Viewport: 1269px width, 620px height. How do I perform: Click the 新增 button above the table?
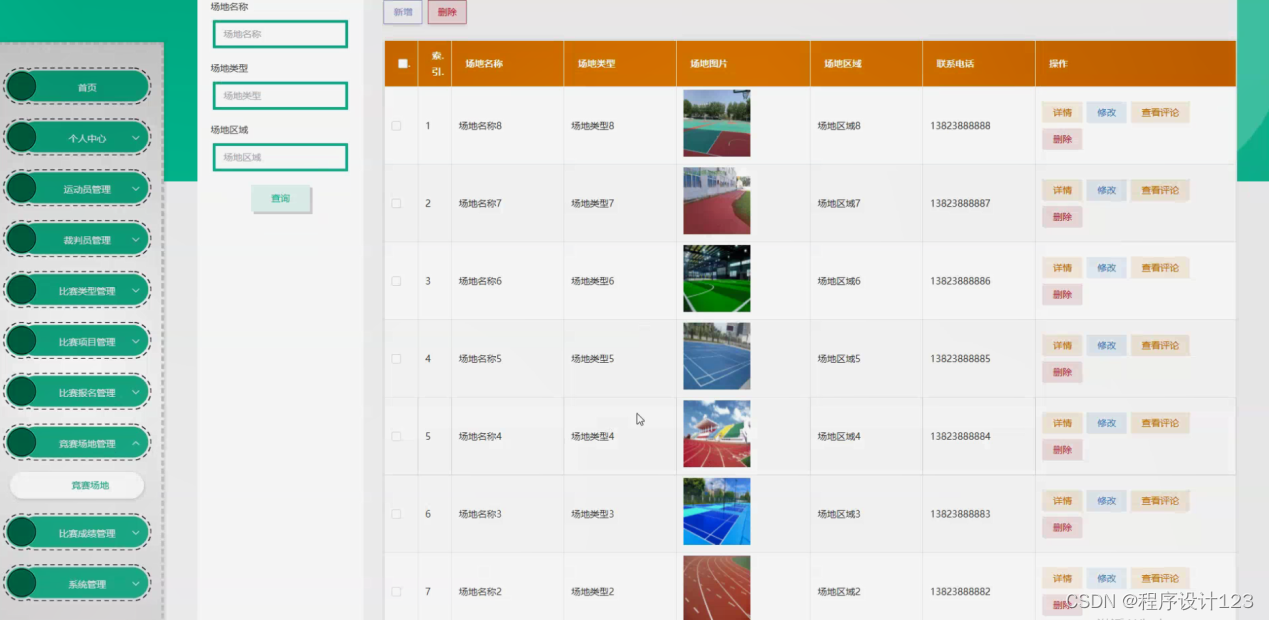(x=402, y=12)
